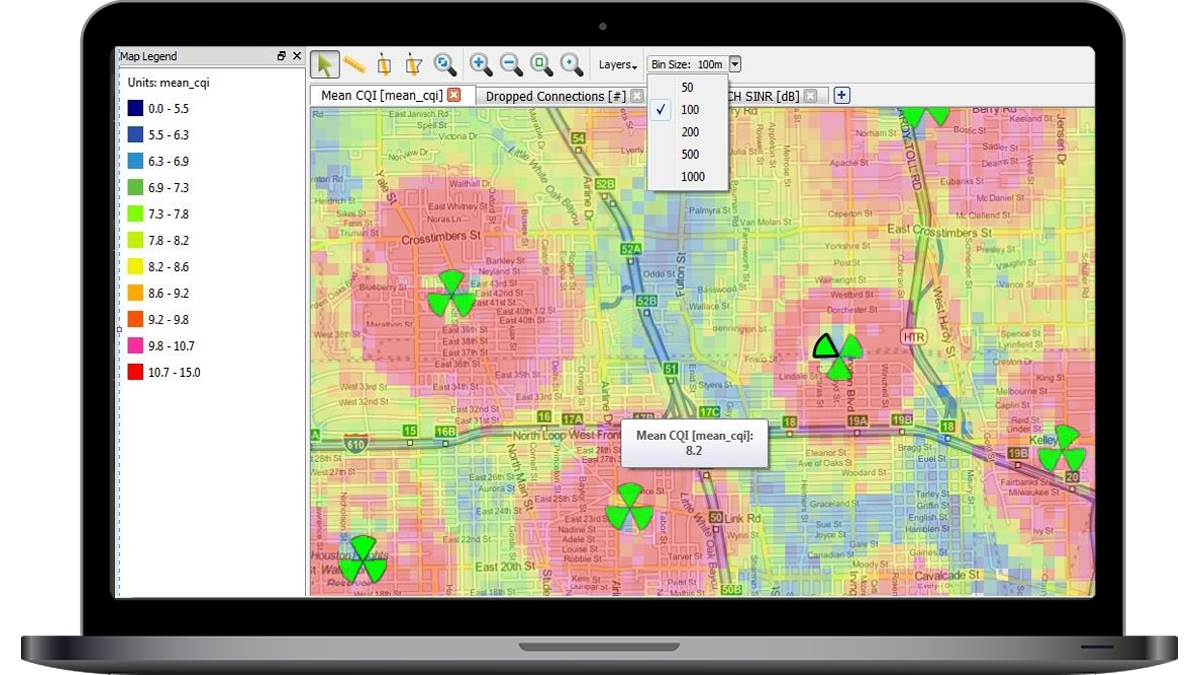1200x675 pixels.
Task: Choose the checked 100 bin size option
Action: (x=690, y=110)
